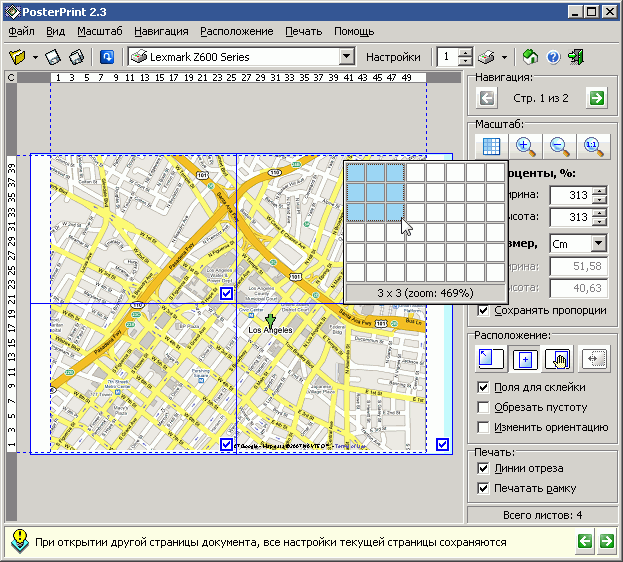Click the tip lightbulb icon in status bar
The width and height of the screenshot is (623, 562).
coord(19,541)
